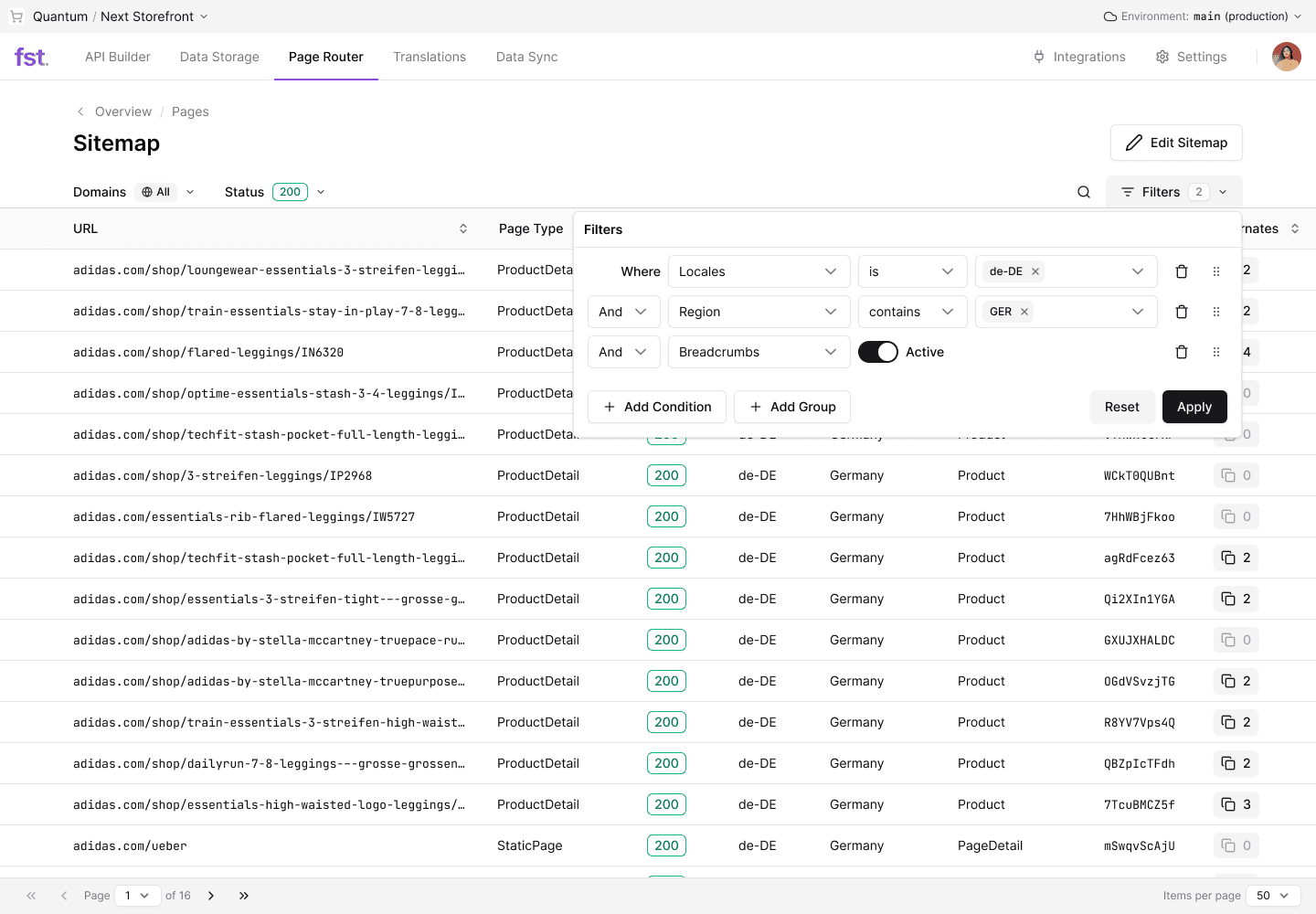Sort the URL column with its sort icon

coord(463,228)
